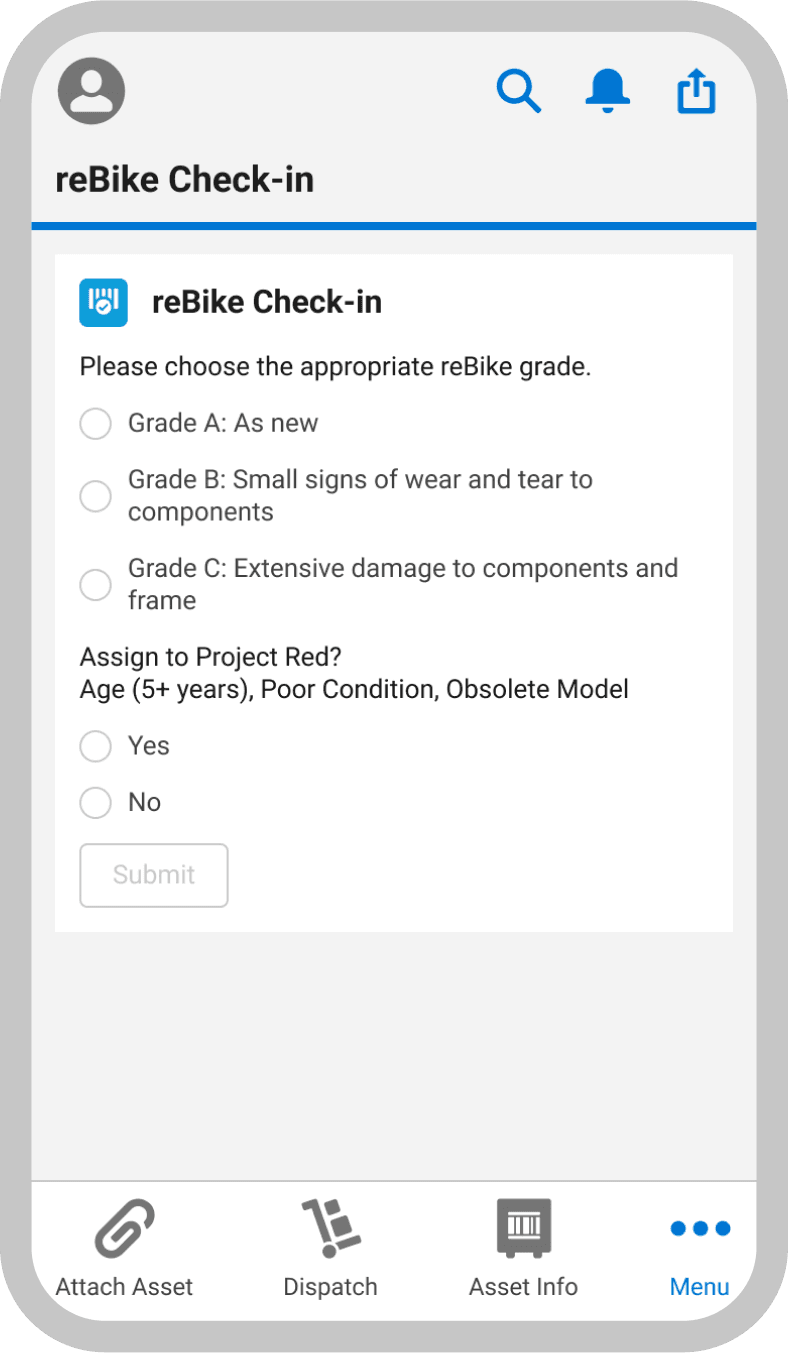Tap the Dispatch hand-truck icon
This screenshot has width=788, height=1353.
pyautogui.click(x=330, y=1224)
